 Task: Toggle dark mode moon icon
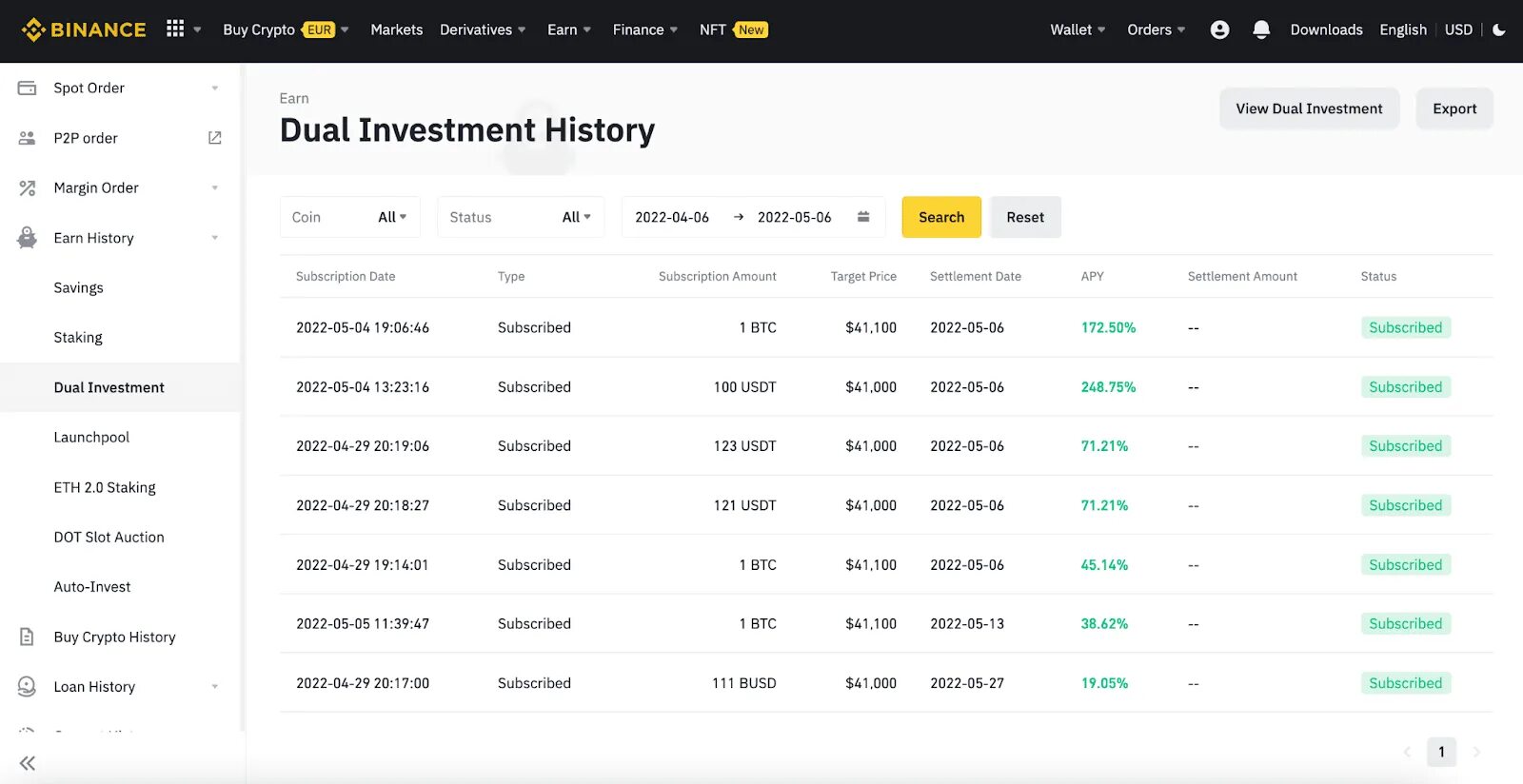(1499, 29)
